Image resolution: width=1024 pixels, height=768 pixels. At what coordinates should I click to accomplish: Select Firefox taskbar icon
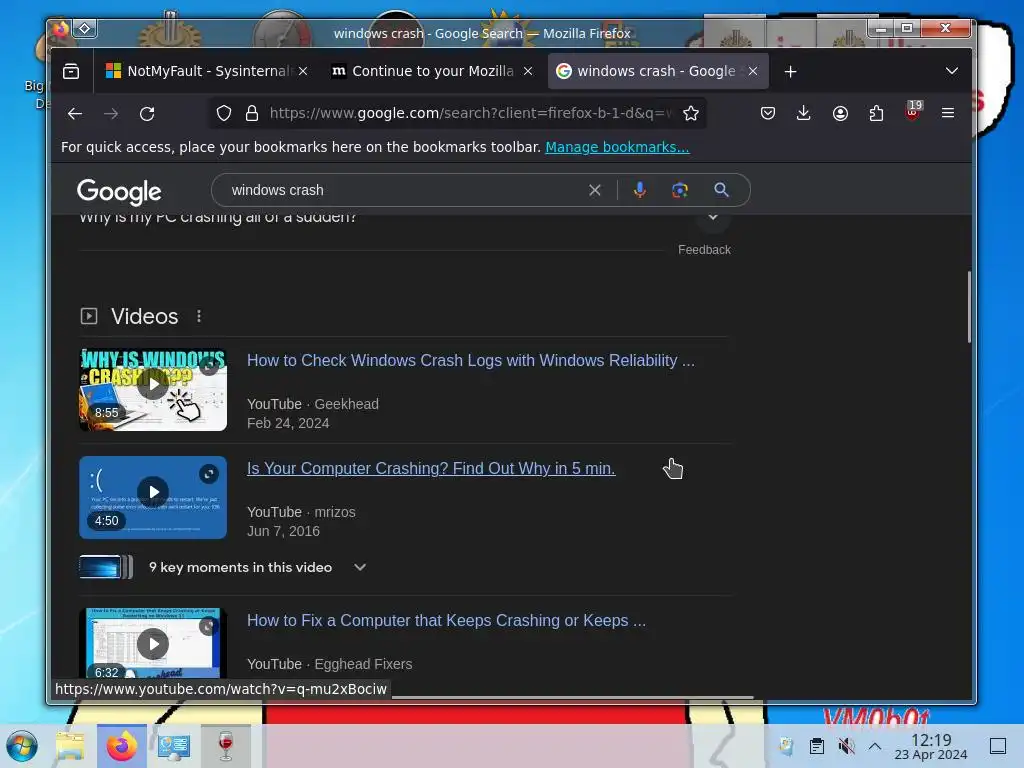tap(122, 746)
